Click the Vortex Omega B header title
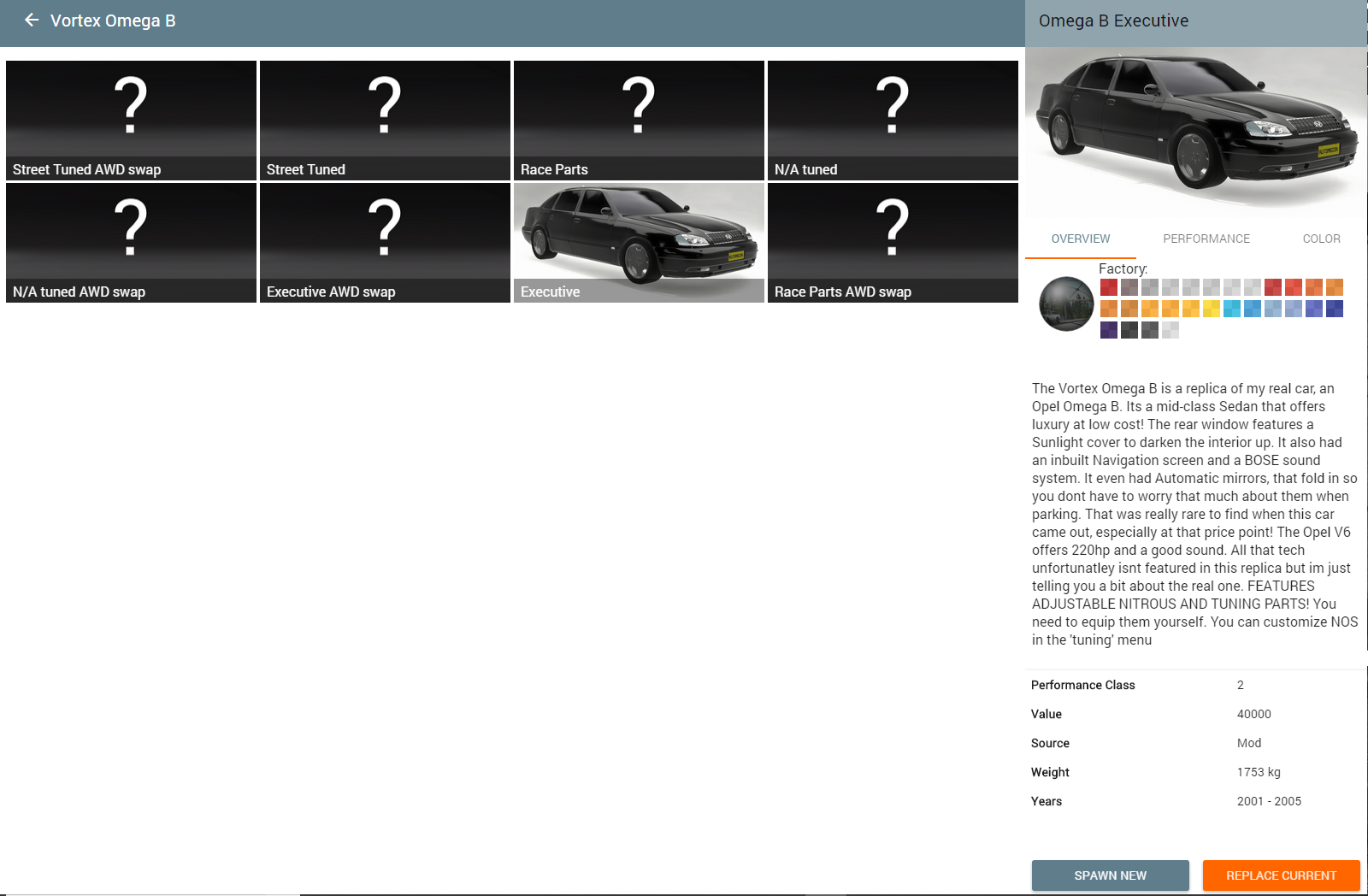Viewport: 1368px width, 896px height. pyautogui.click(x=113, y=21)
